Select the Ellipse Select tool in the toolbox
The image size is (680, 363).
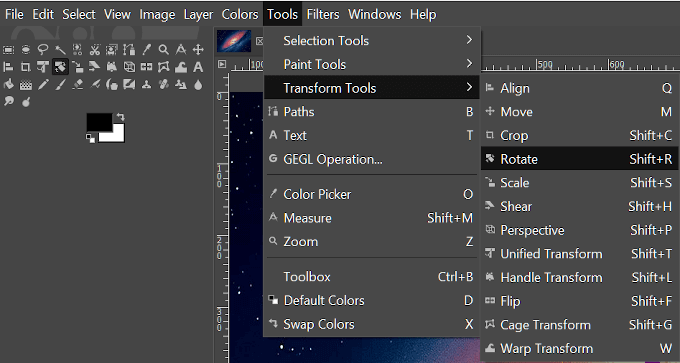26,49
